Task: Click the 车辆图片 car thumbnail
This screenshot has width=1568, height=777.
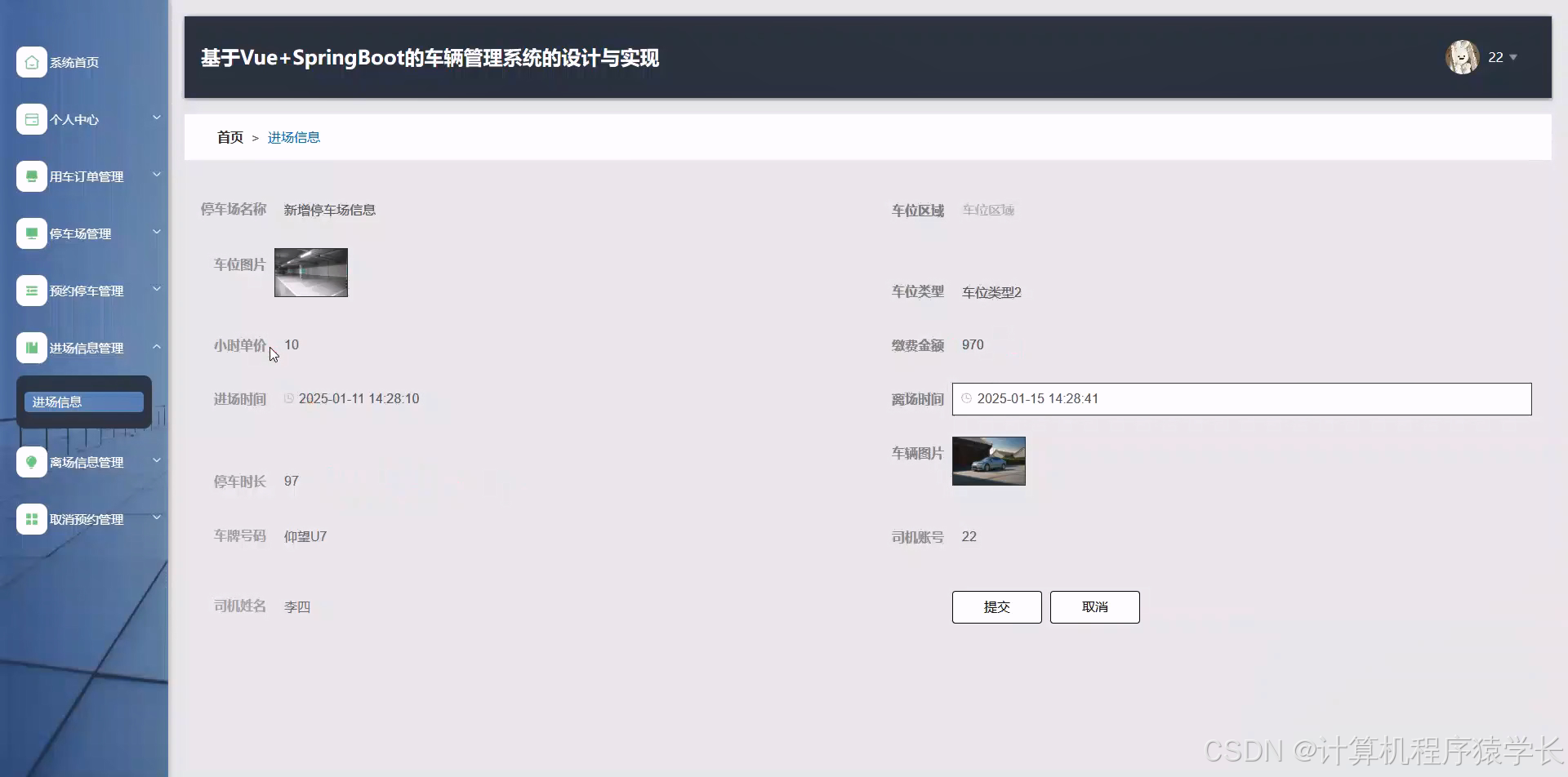Action: tap(988, 460)
